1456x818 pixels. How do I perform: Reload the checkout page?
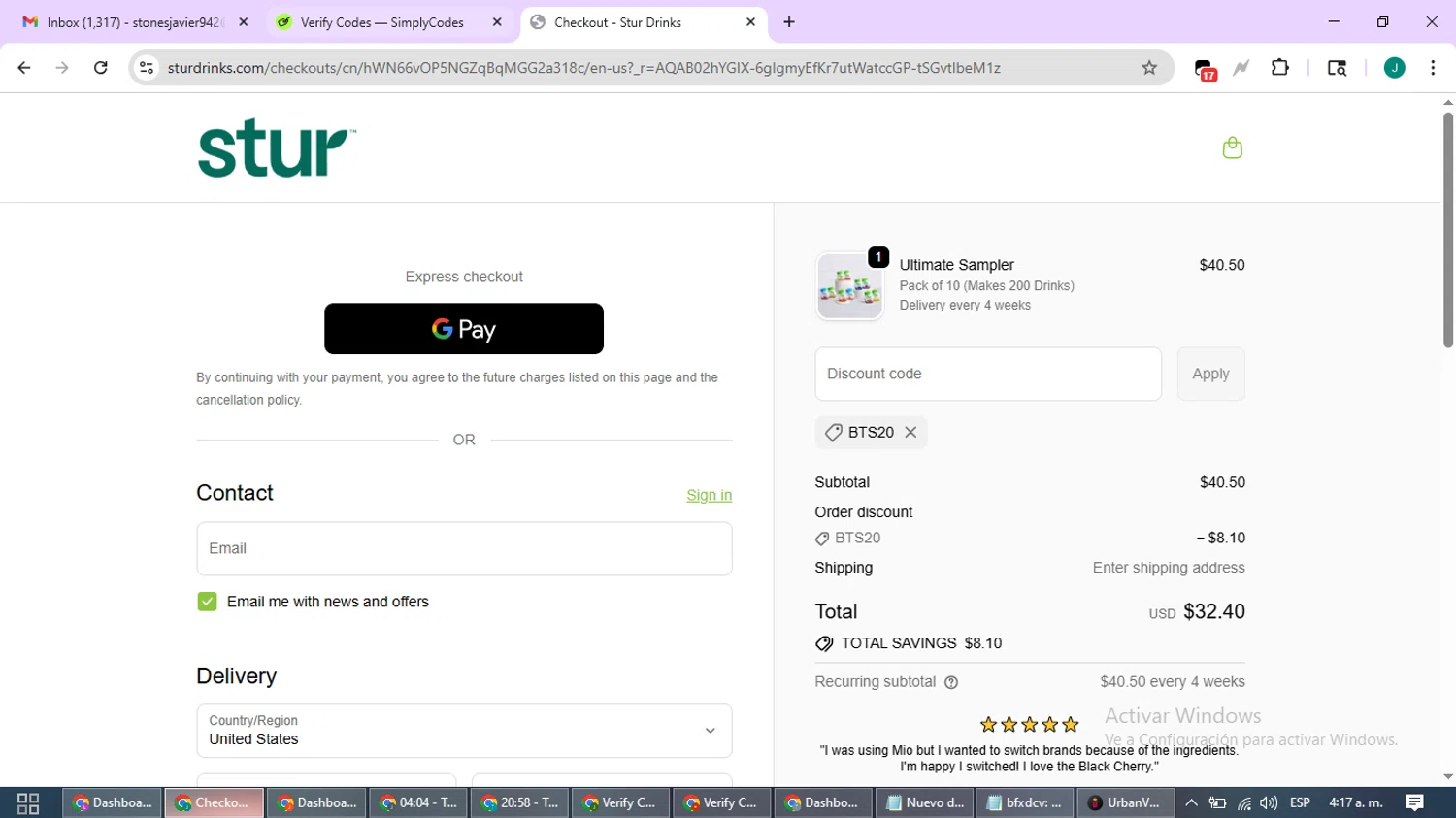coord(100,68)
